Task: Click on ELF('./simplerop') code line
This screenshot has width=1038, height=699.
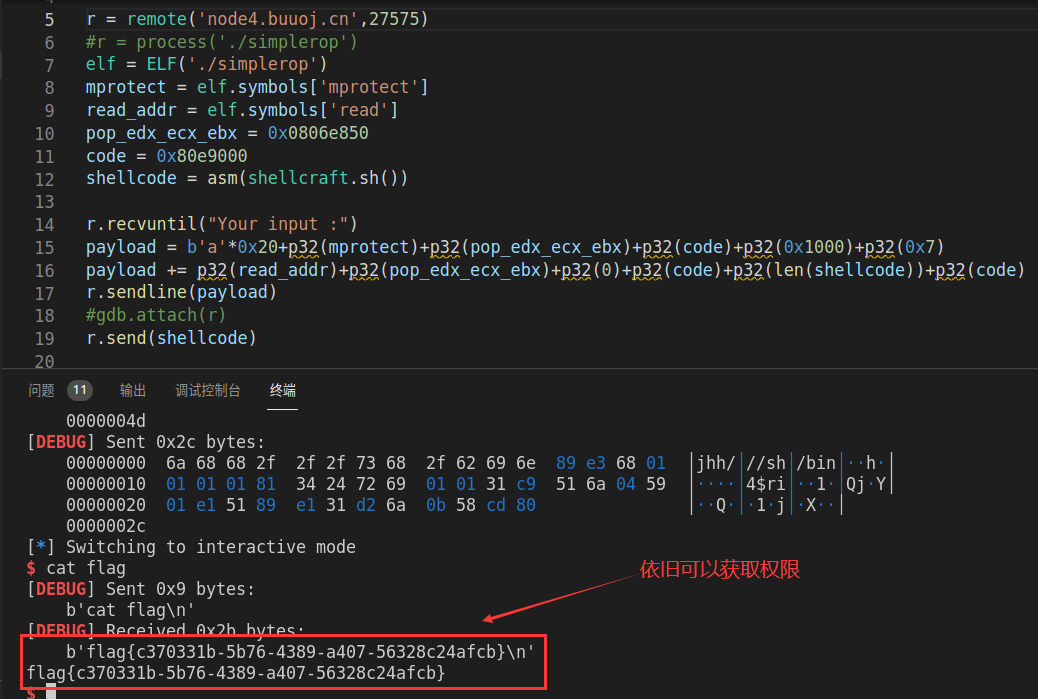Action: (207, 64)
